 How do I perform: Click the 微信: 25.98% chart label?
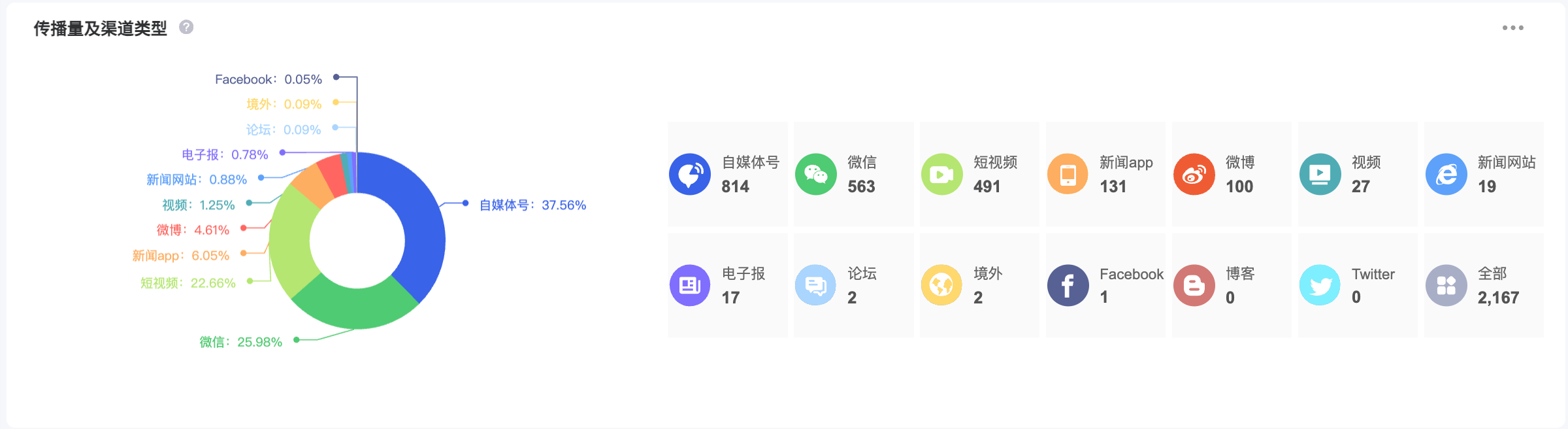(240, 341)
